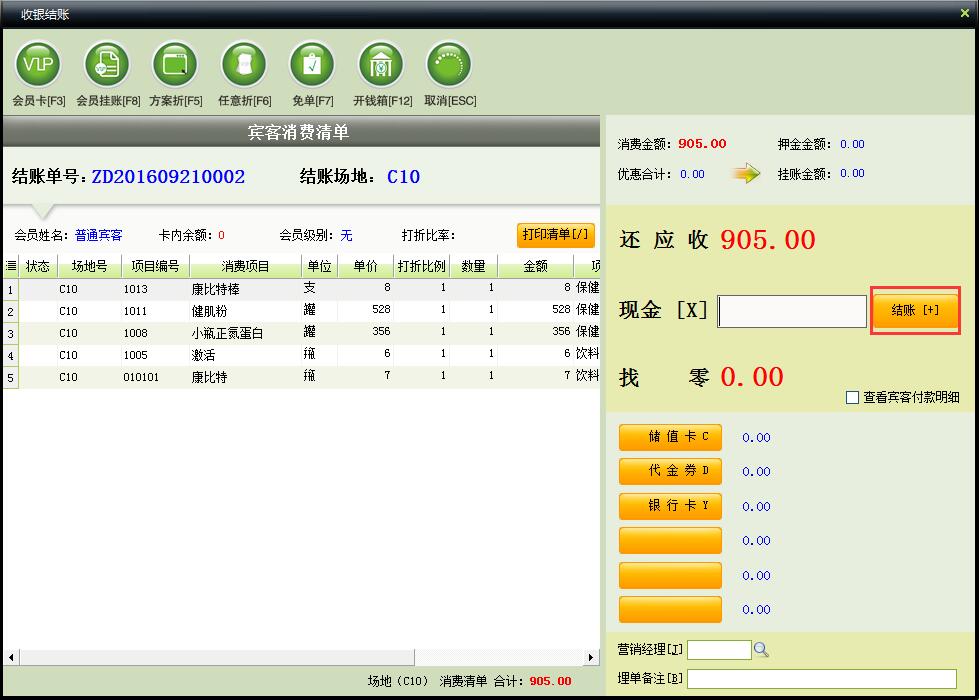The height and width of the screenshot is (700, 979).
Task: Click the 打印清单 button
Action: [555, 235]
